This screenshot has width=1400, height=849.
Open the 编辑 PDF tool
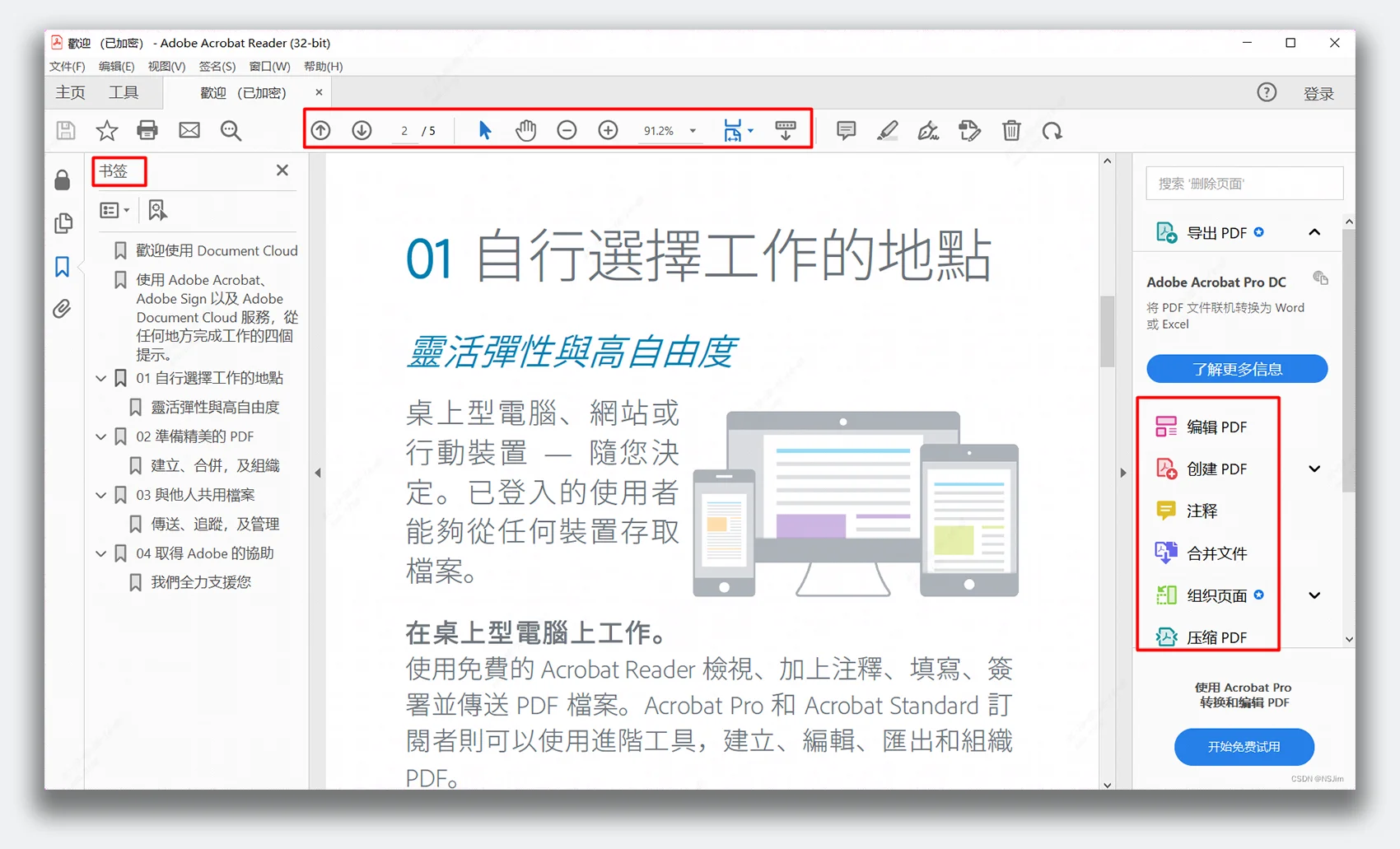(1202, 427)
